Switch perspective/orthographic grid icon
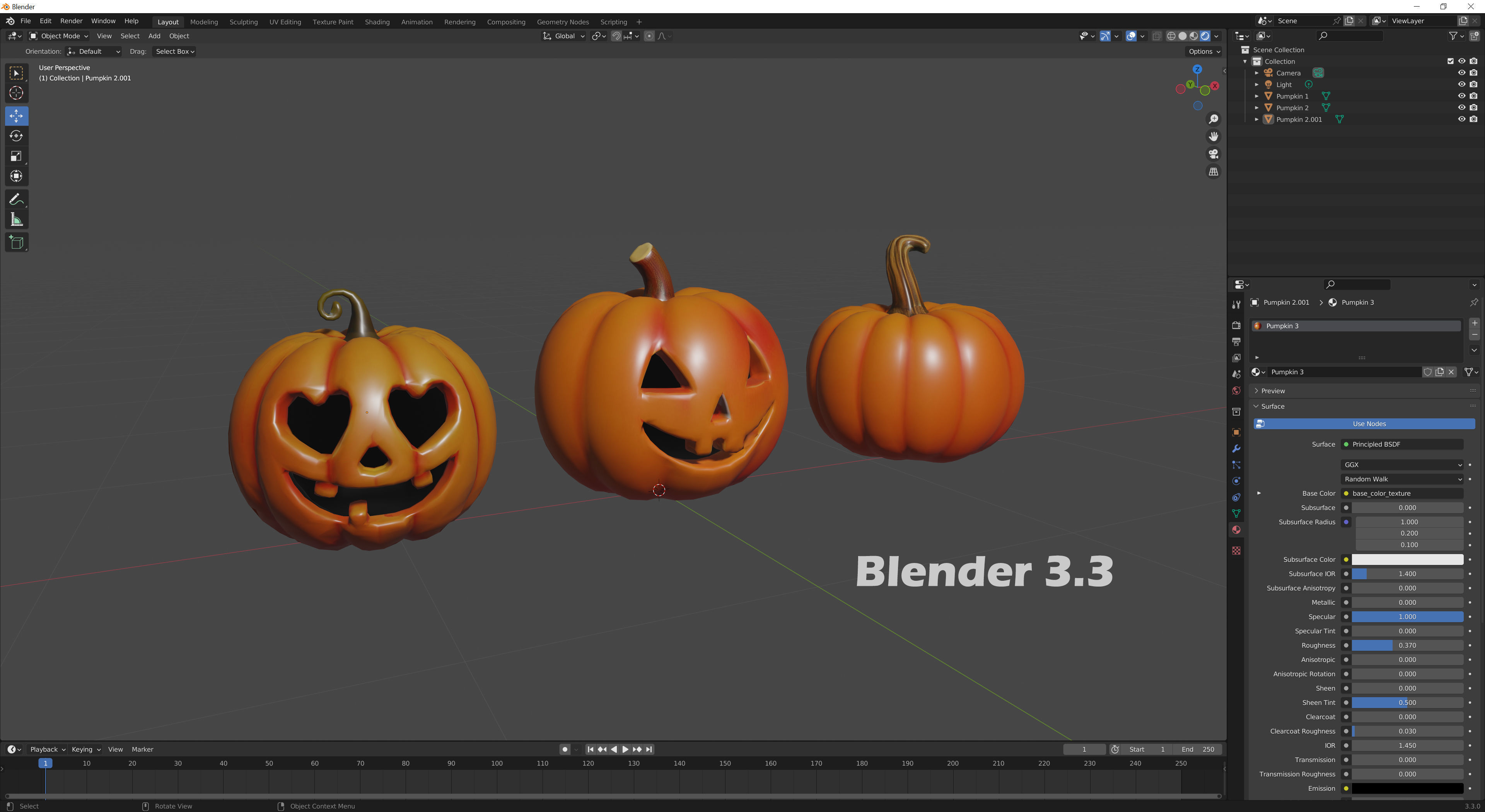The width and height of the screenshot is (1485, 812). [1214, 172]
